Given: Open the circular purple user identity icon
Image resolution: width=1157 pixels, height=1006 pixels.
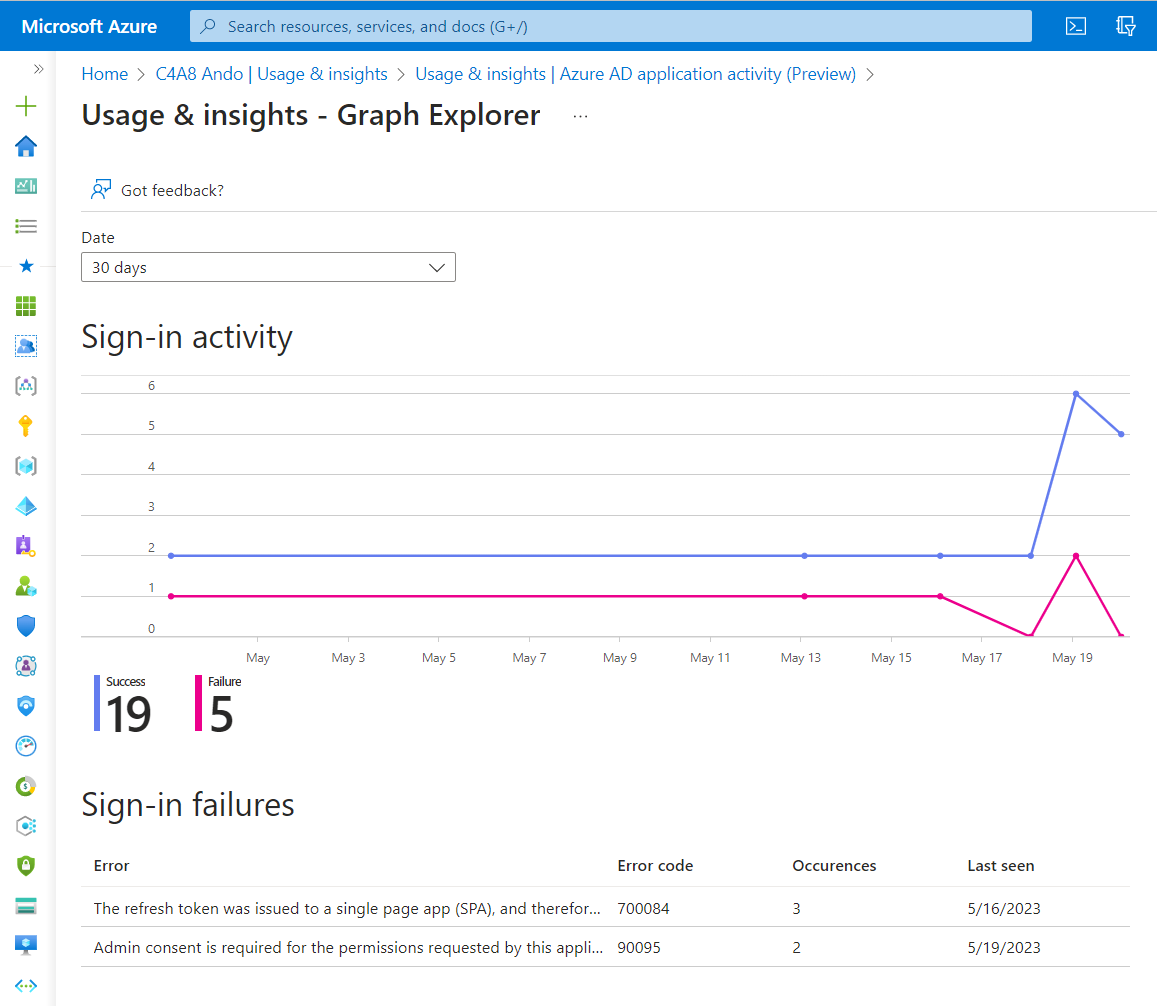Looking at the screenshot, I should coord(26,666).
